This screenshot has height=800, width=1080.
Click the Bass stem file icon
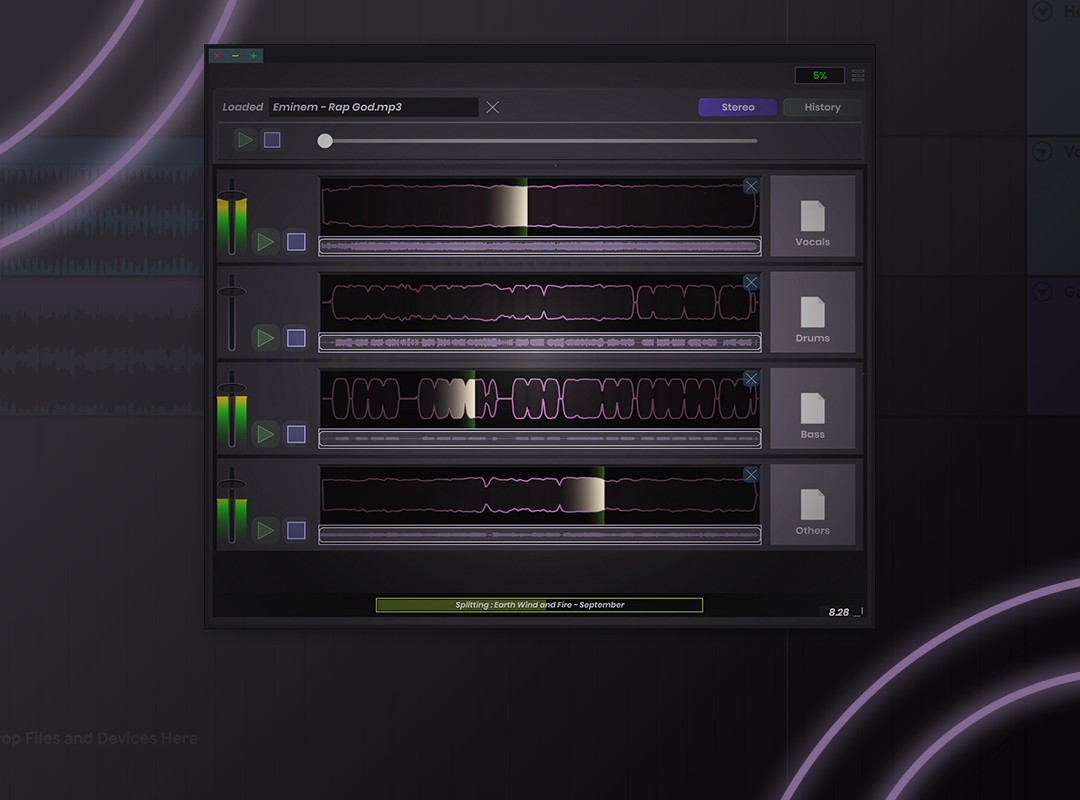coord(812,408)
